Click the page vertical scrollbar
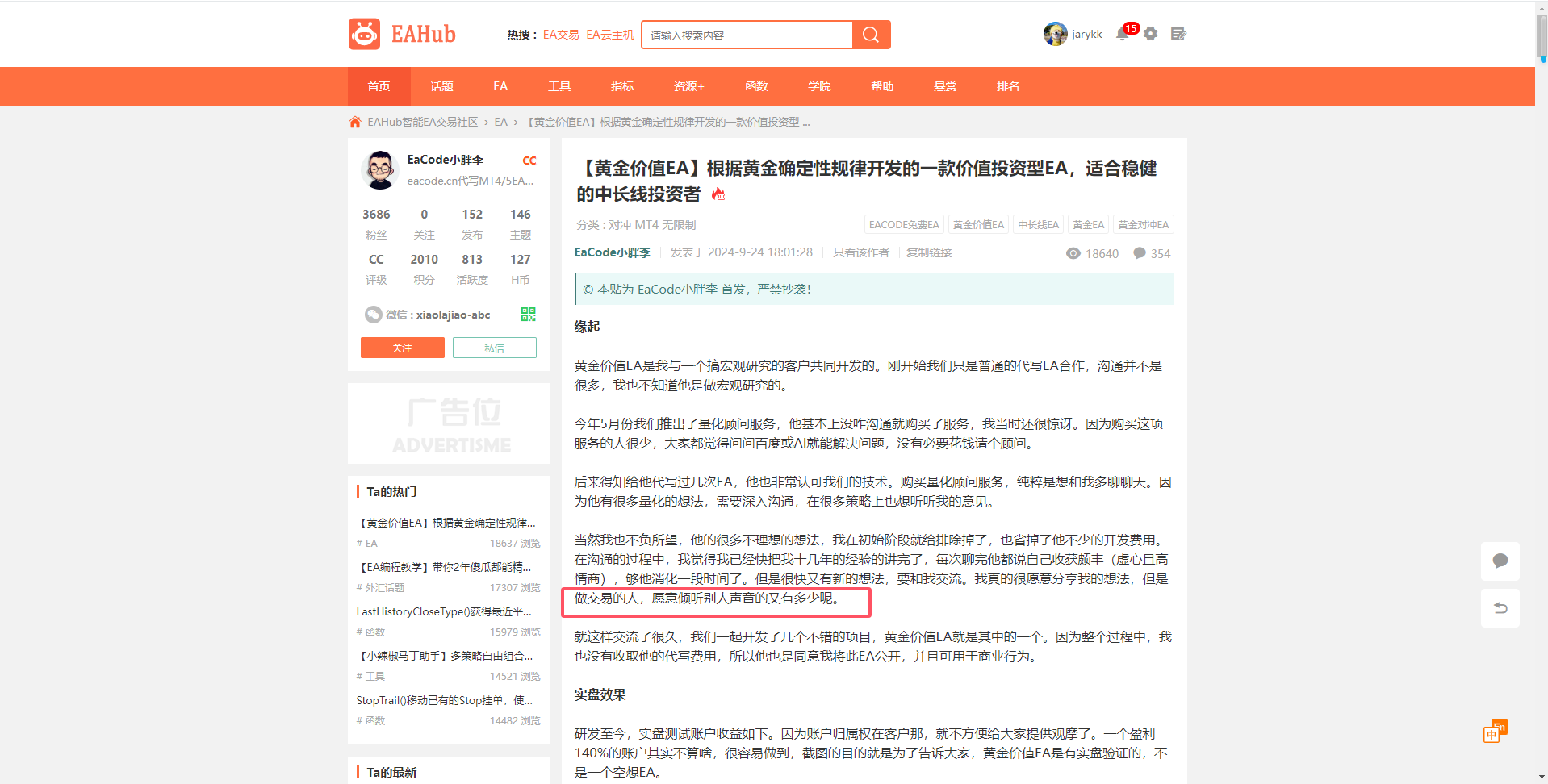 1542,36
